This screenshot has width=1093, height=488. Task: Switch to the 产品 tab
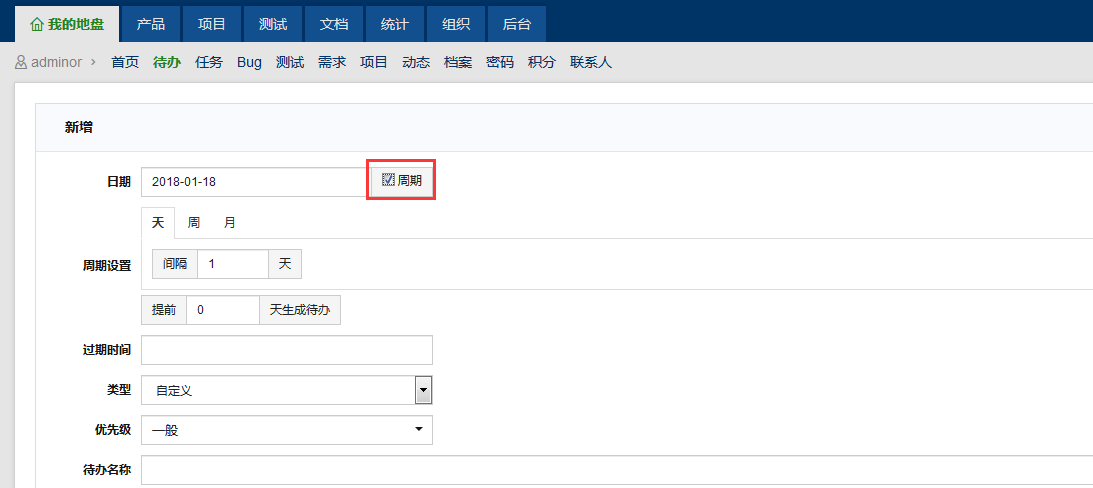click(x=151, y=24)
